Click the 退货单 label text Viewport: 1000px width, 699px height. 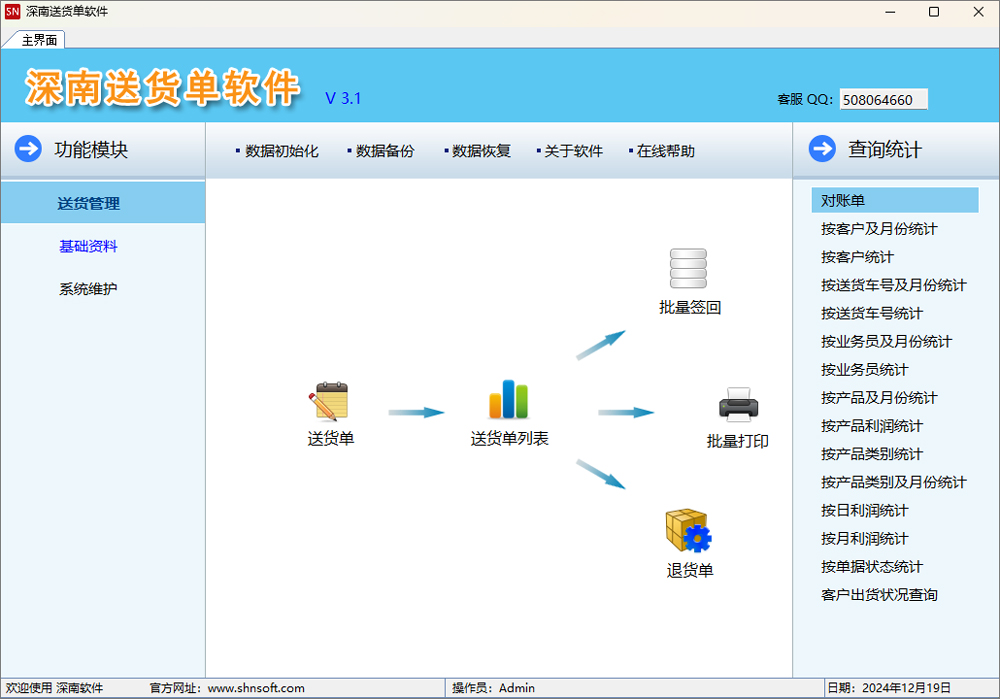[x=689, y=570]
